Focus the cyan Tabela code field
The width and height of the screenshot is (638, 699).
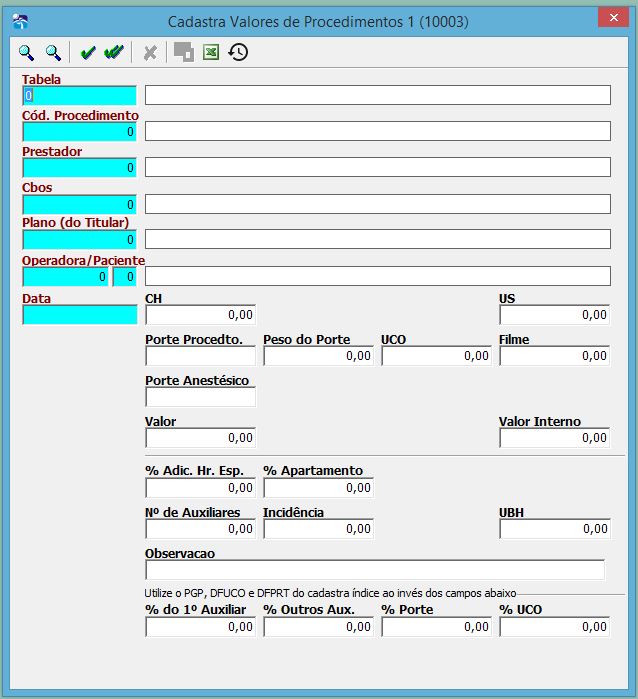[79, 95]
